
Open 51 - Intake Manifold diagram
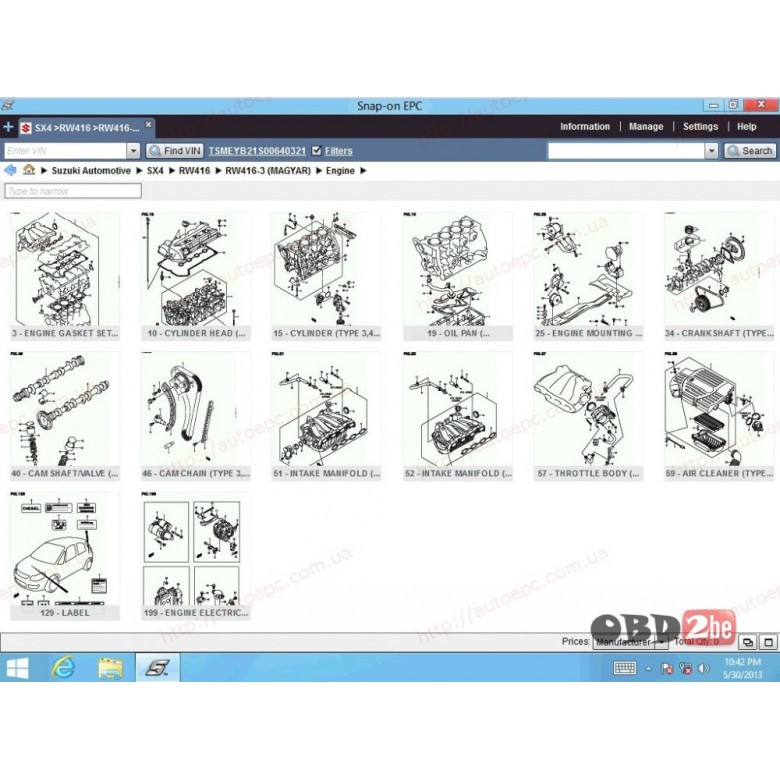[x=326, y=416]
